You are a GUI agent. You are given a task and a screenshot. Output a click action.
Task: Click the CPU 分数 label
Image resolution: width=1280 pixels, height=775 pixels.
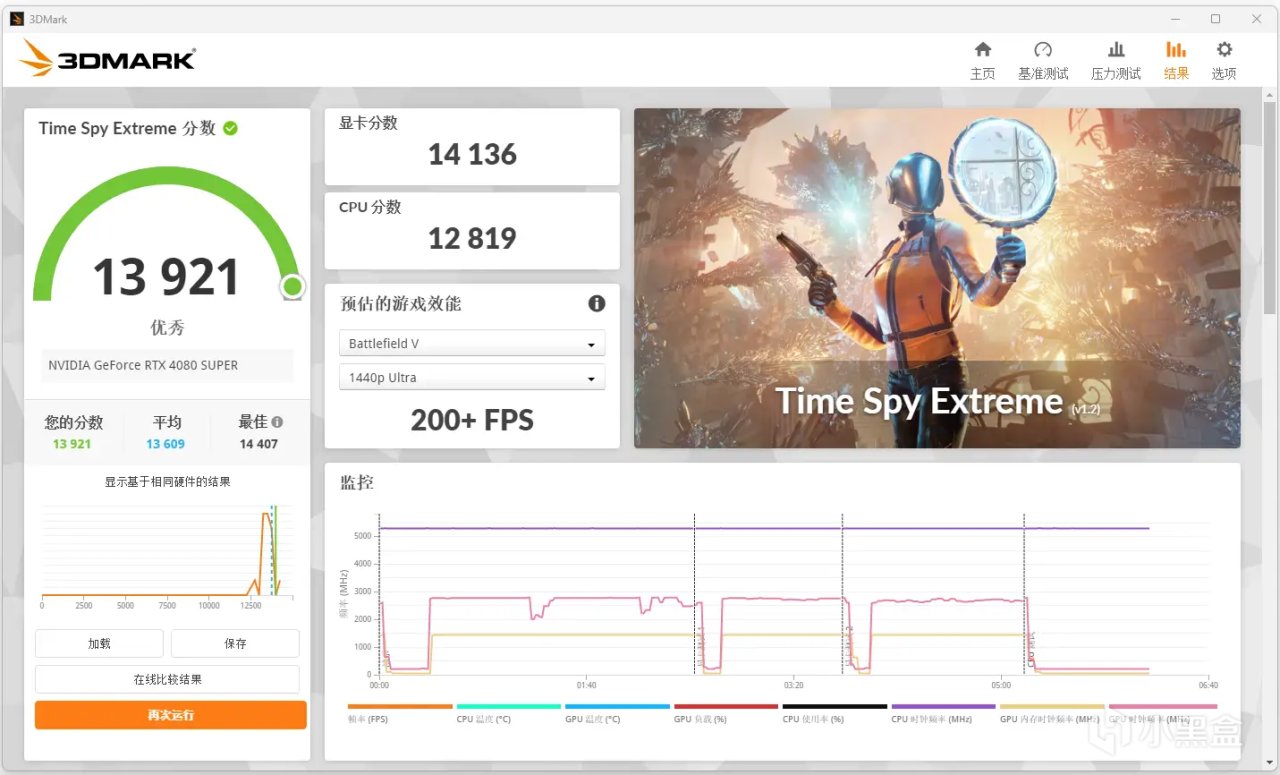coord(370,207)
